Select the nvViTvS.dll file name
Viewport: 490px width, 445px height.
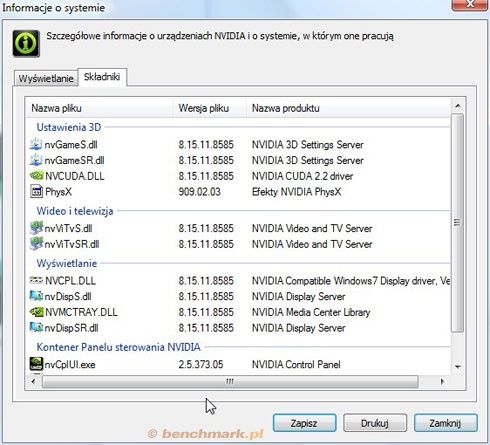point(68,228)
